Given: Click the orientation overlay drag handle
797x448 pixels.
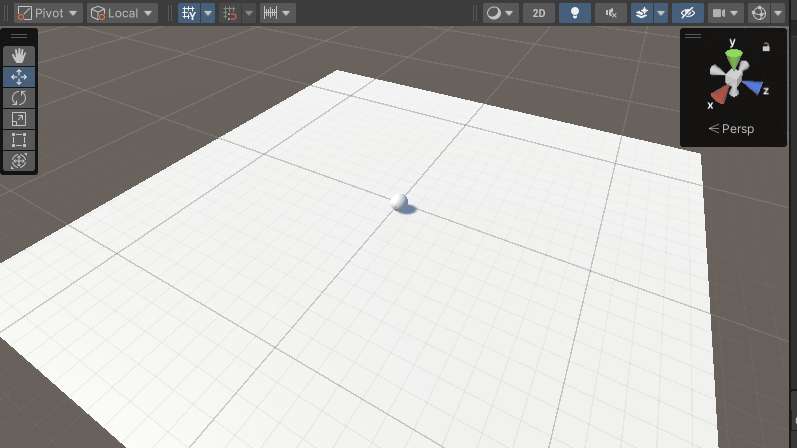Looking at the screenshot, I should 693,36.
